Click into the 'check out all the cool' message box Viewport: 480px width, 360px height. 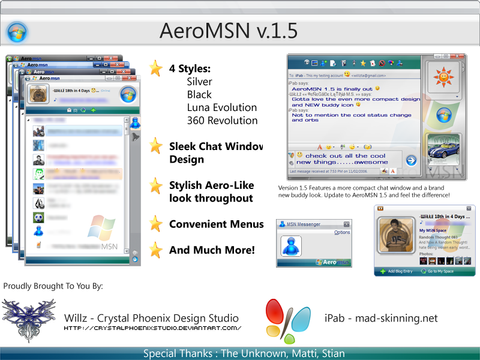[349, 159]
